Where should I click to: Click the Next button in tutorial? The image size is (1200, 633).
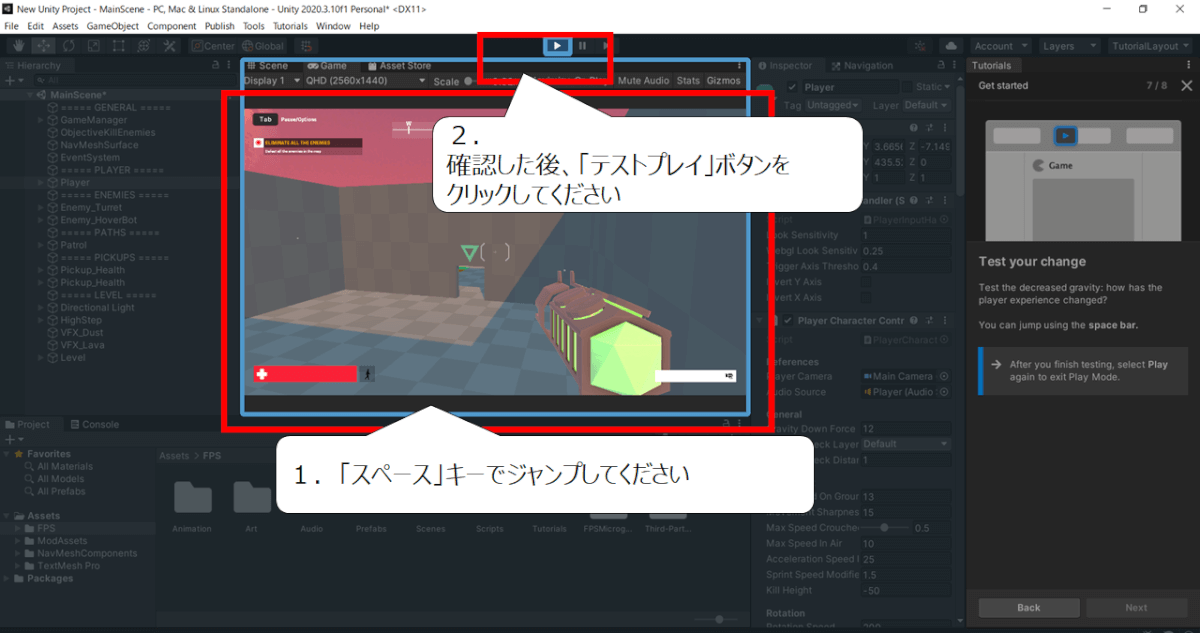(1136, 607)
